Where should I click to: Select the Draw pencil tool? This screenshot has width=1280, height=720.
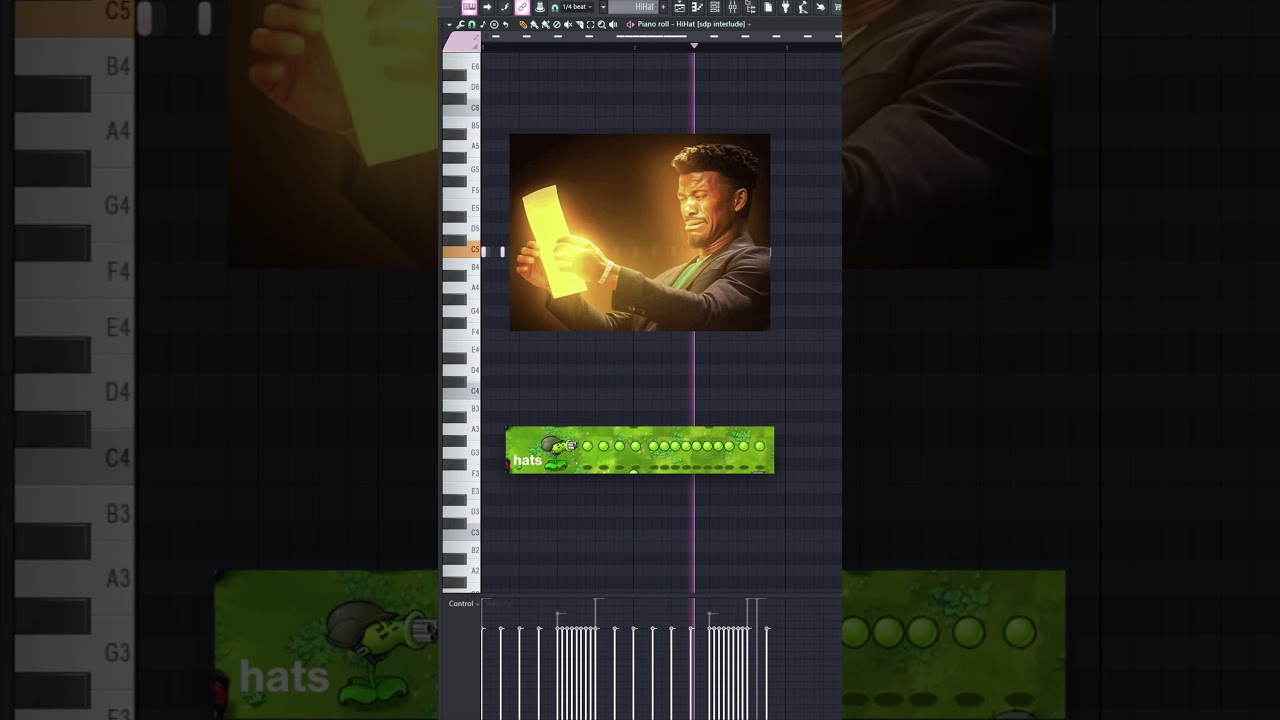click(523, 24)
